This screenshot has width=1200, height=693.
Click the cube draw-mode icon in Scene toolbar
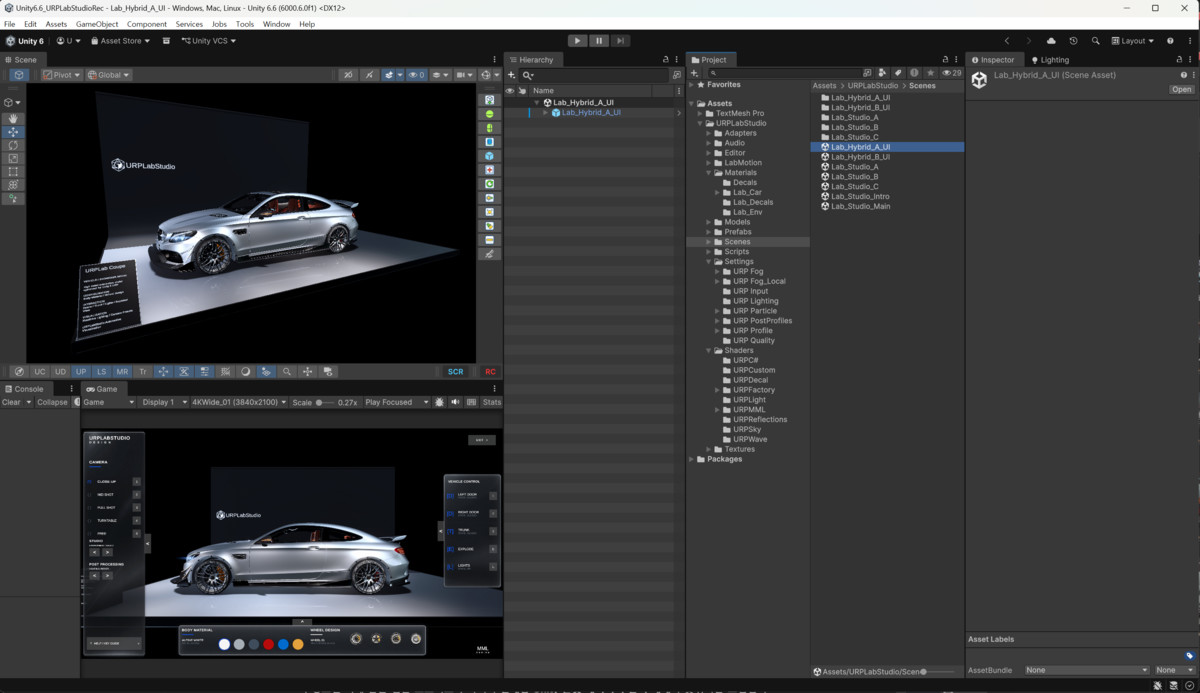click(x=19, y=75)
